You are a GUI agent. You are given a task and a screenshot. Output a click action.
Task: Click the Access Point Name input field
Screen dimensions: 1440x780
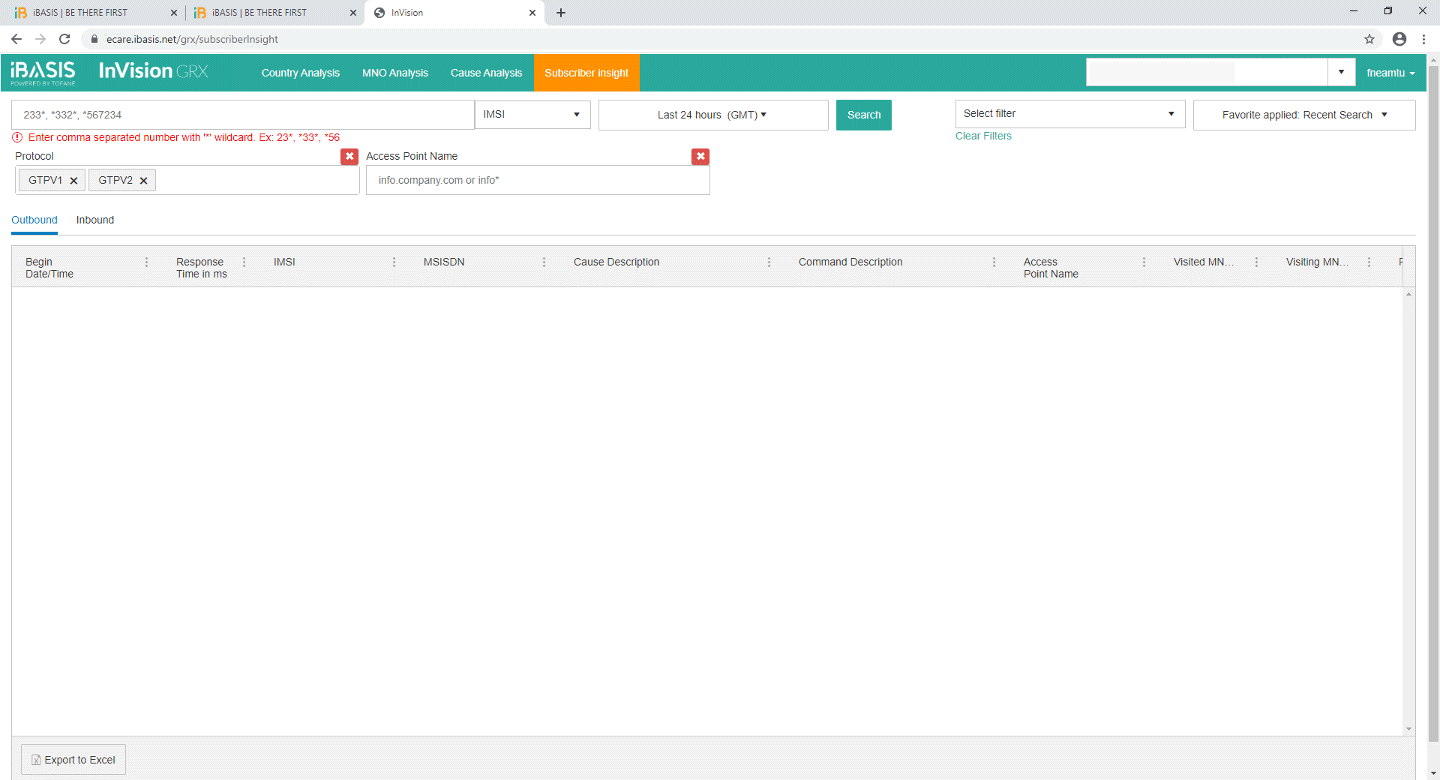(x=537, y=181)
